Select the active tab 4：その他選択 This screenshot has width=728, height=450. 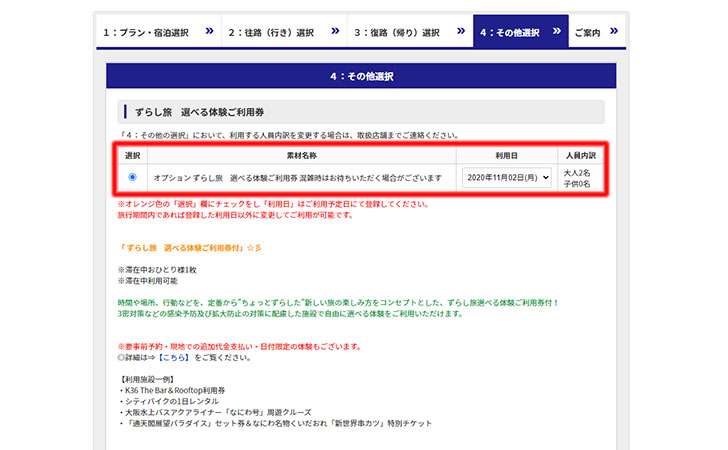pos(520,32)
